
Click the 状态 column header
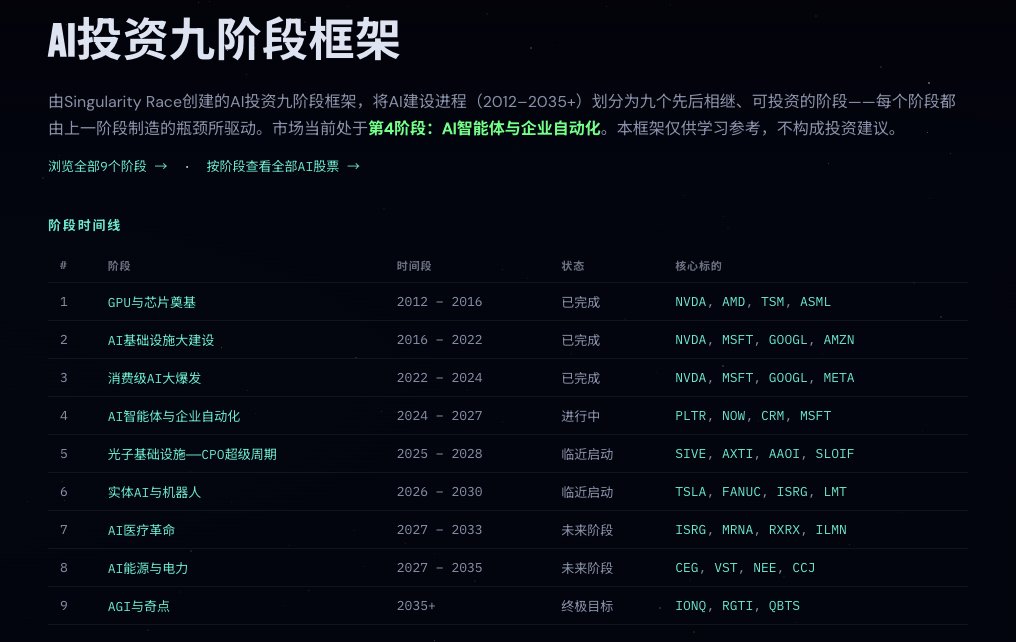pos(573,266)
